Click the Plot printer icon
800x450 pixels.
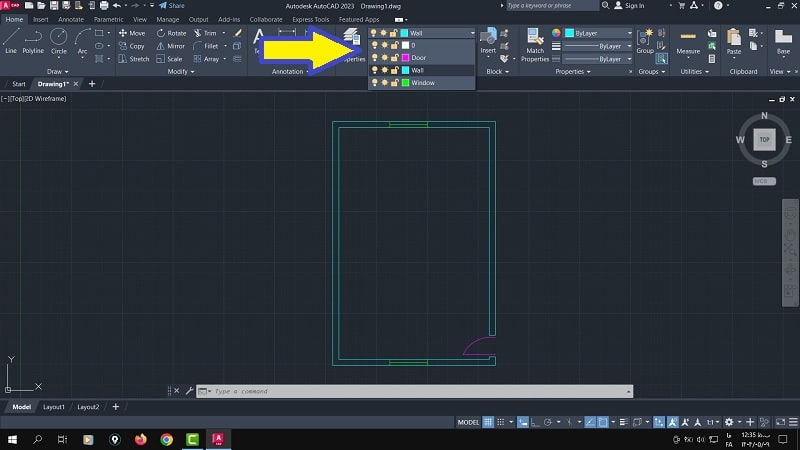pos(104,6)
